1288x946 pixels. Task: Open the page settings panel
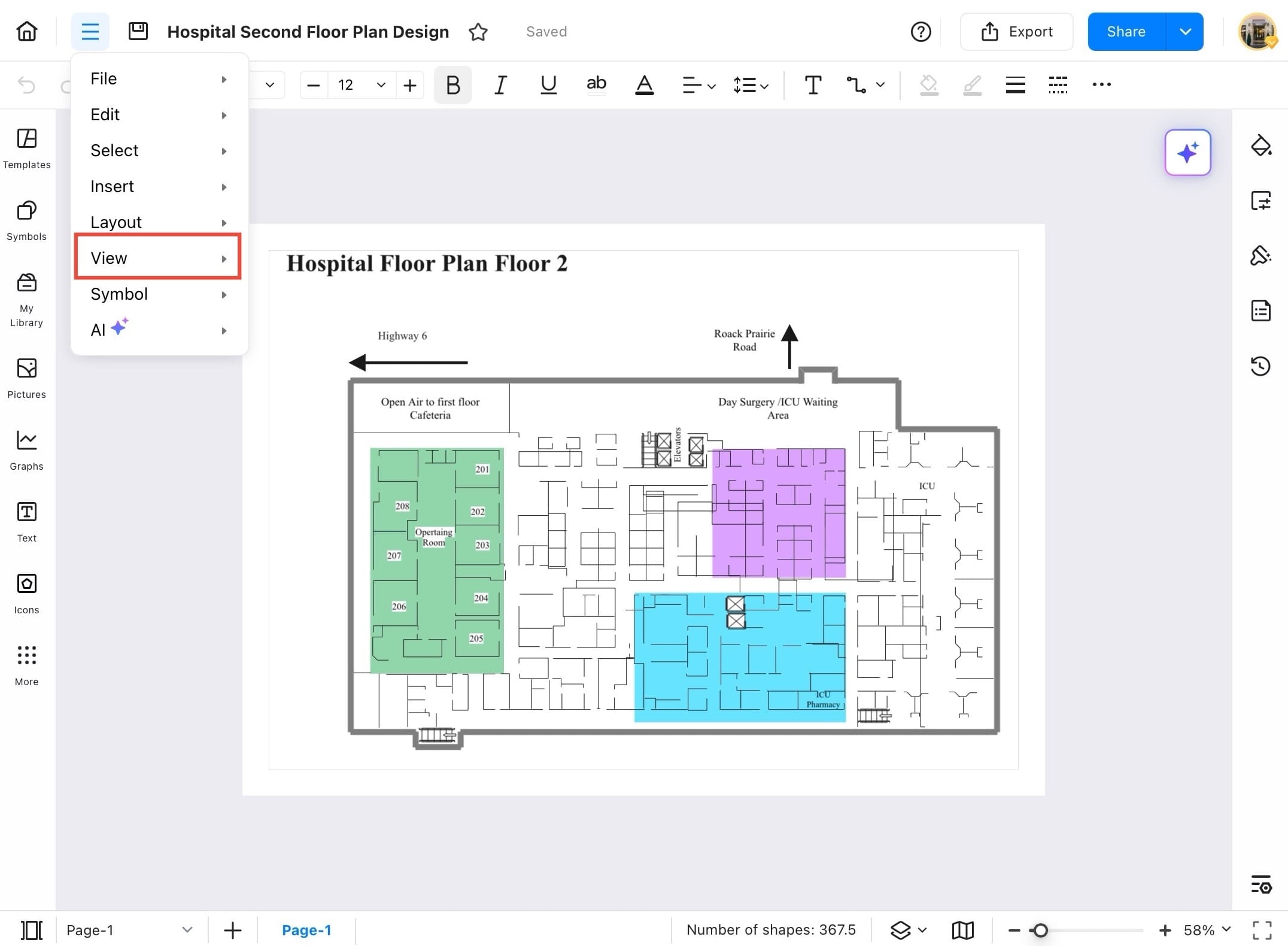coord(1262,200)
